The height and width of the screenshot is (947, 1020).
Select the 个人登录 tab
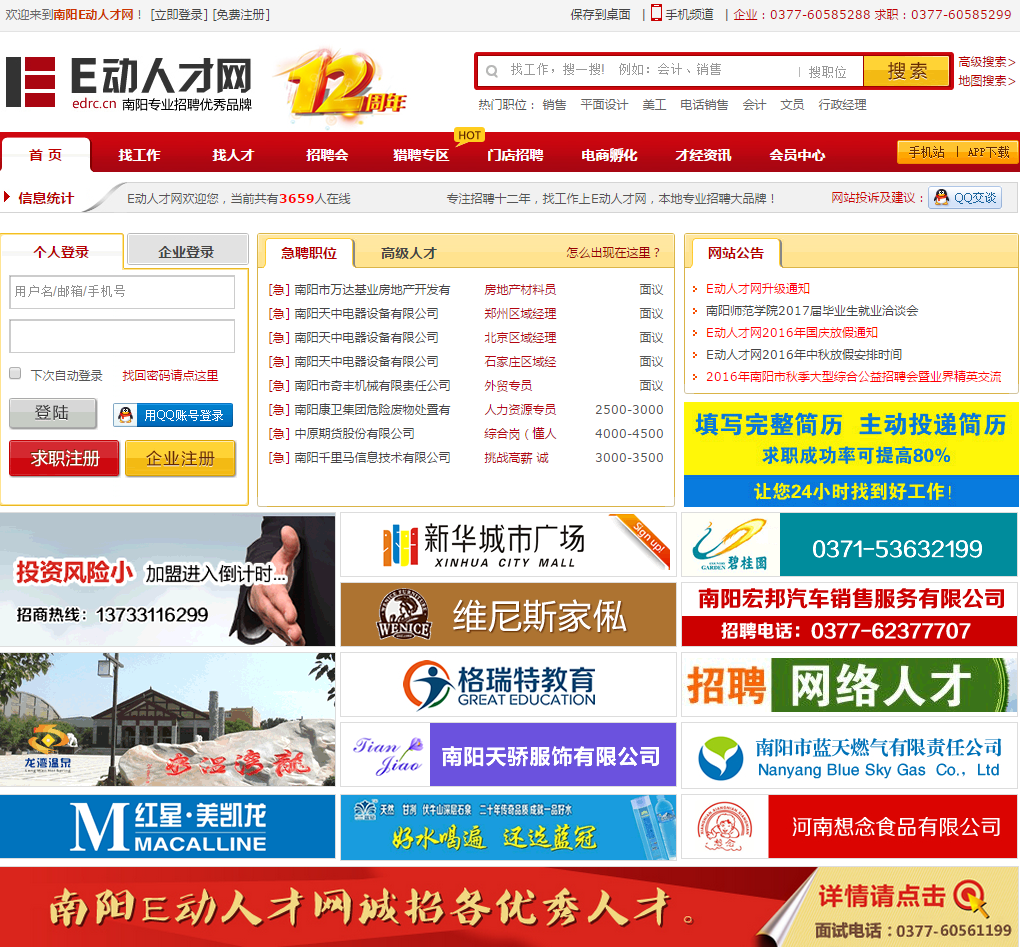click(61, 252)
